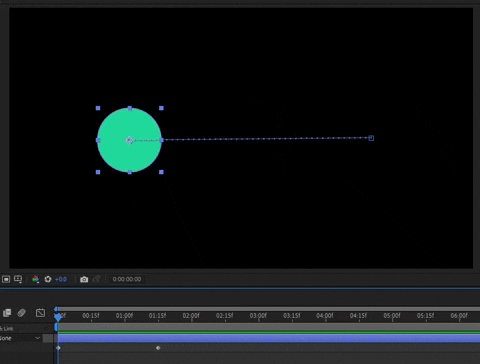Open the parent dropdown showing None

pyautogui.click(x=20, y=338)
